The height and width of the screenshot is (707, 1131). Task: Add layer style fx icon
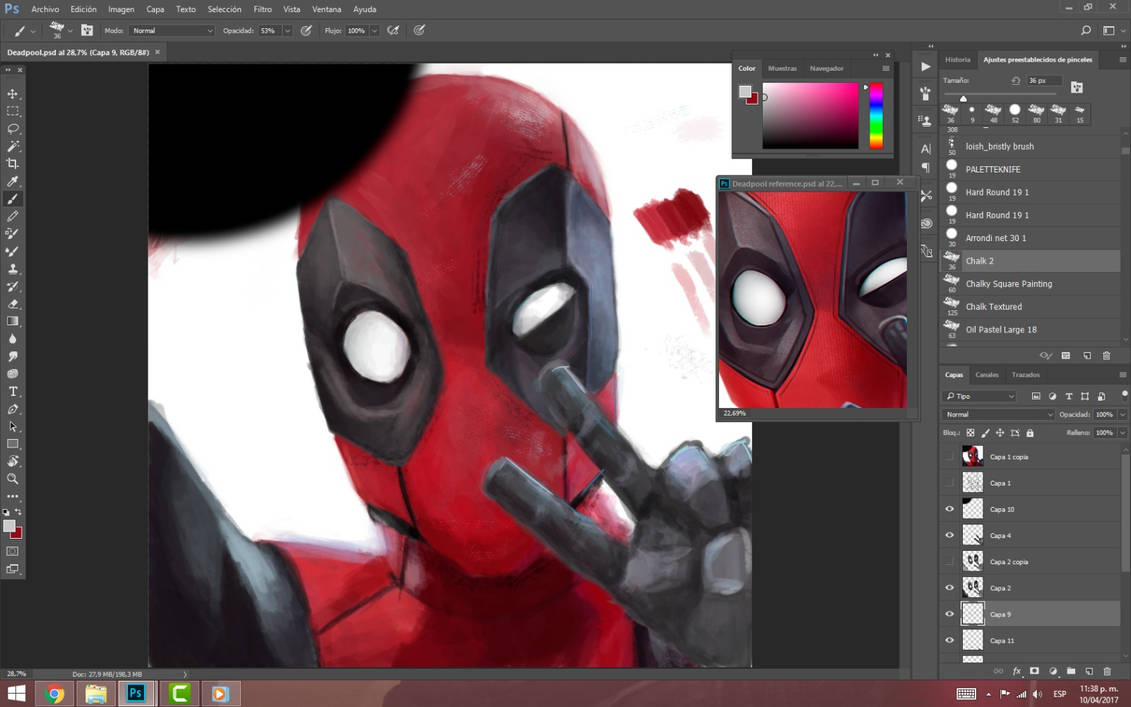click(x=1016, y=671)
